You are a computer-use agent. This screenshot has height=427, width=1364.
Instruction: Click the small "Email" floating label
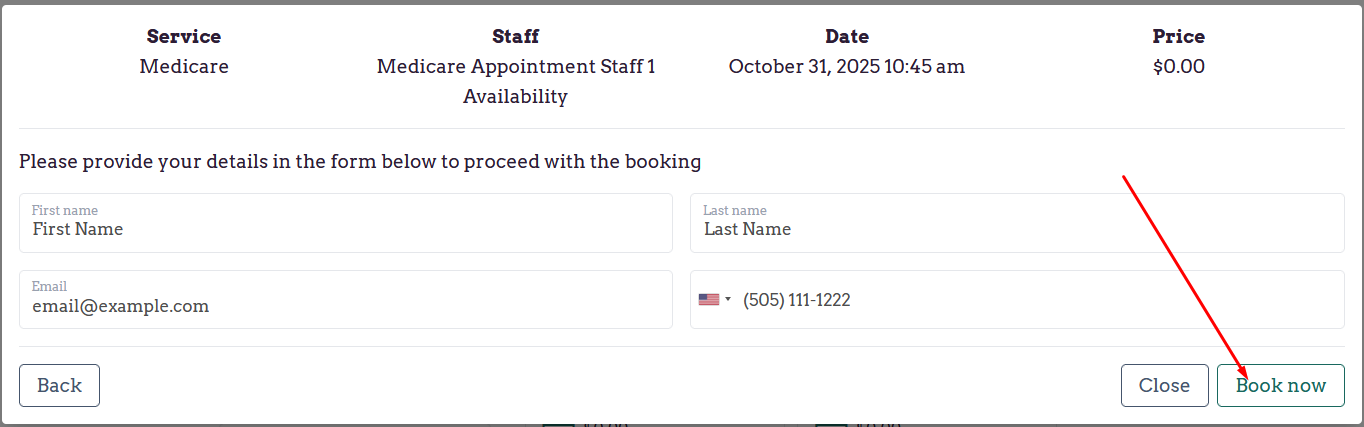click(49, 286)
